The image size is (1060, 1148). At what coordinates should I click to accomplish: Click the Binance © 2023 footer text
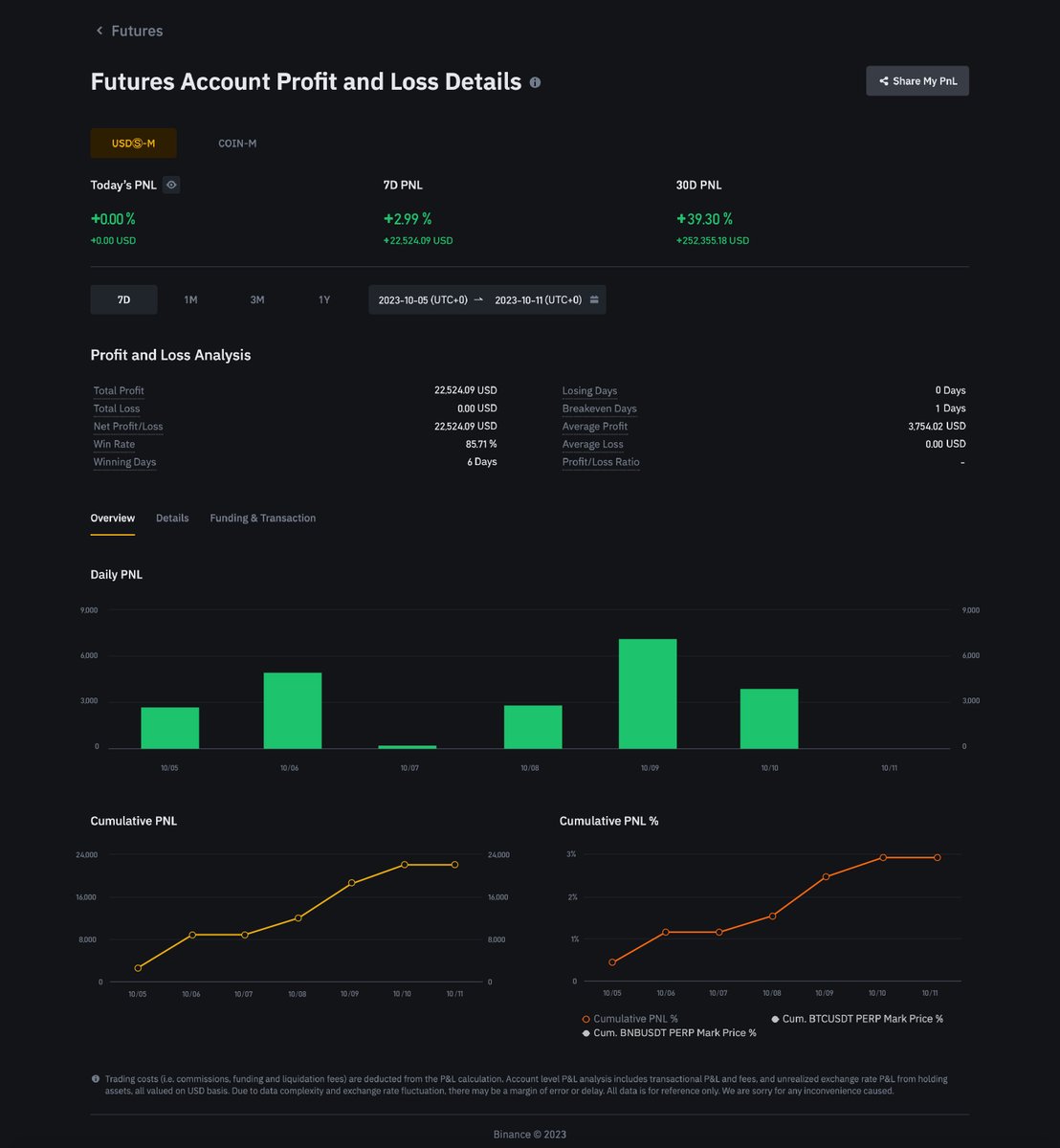(x=530, y=1135)
